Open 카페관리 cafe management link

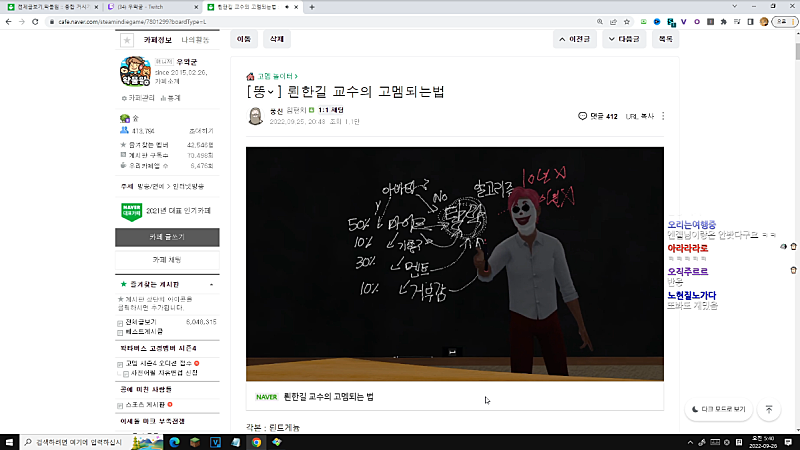tap(138, 98)
